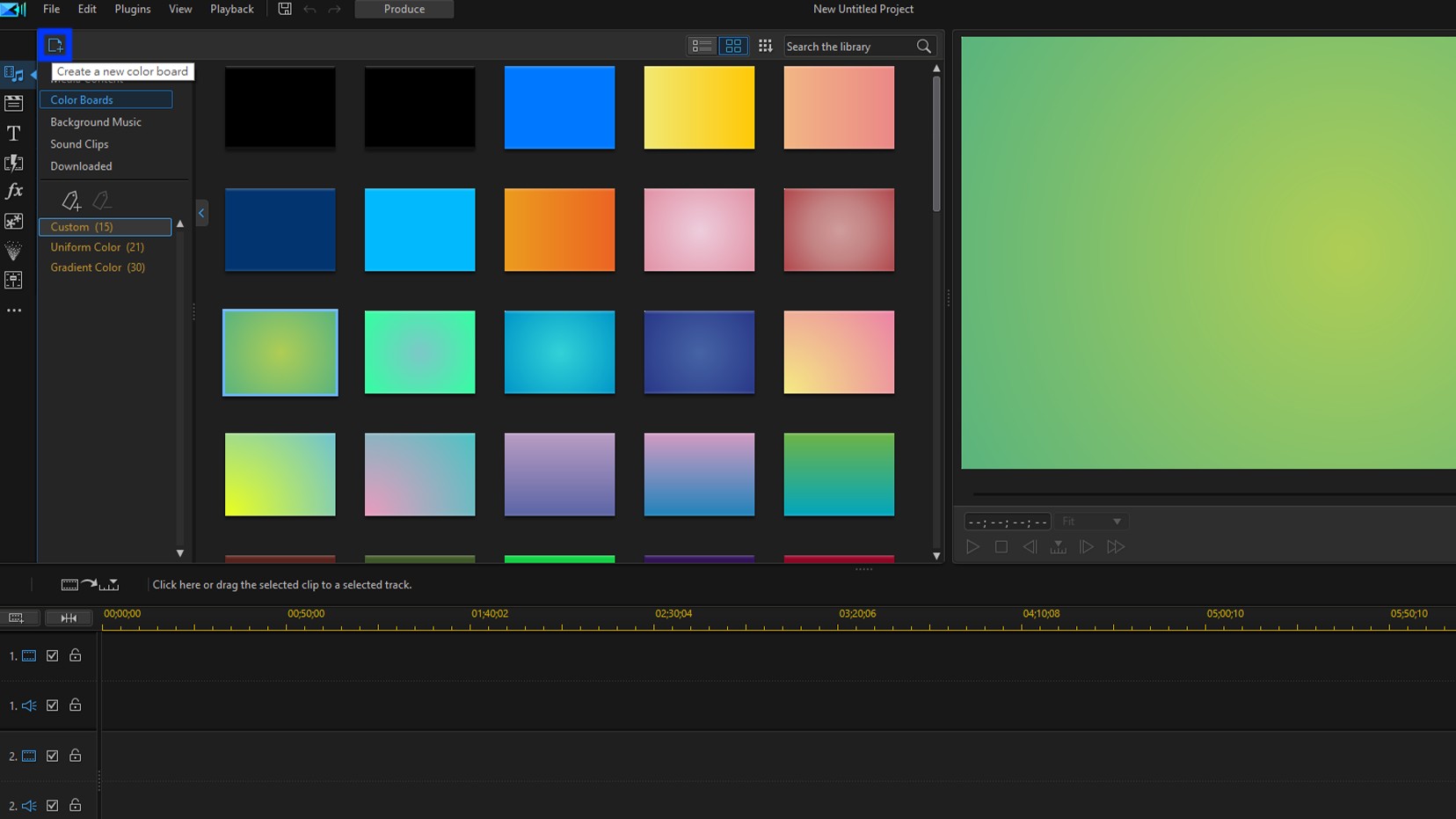Lock audio track 1
The image size is (1456, 819).
[x=76, y=705]
